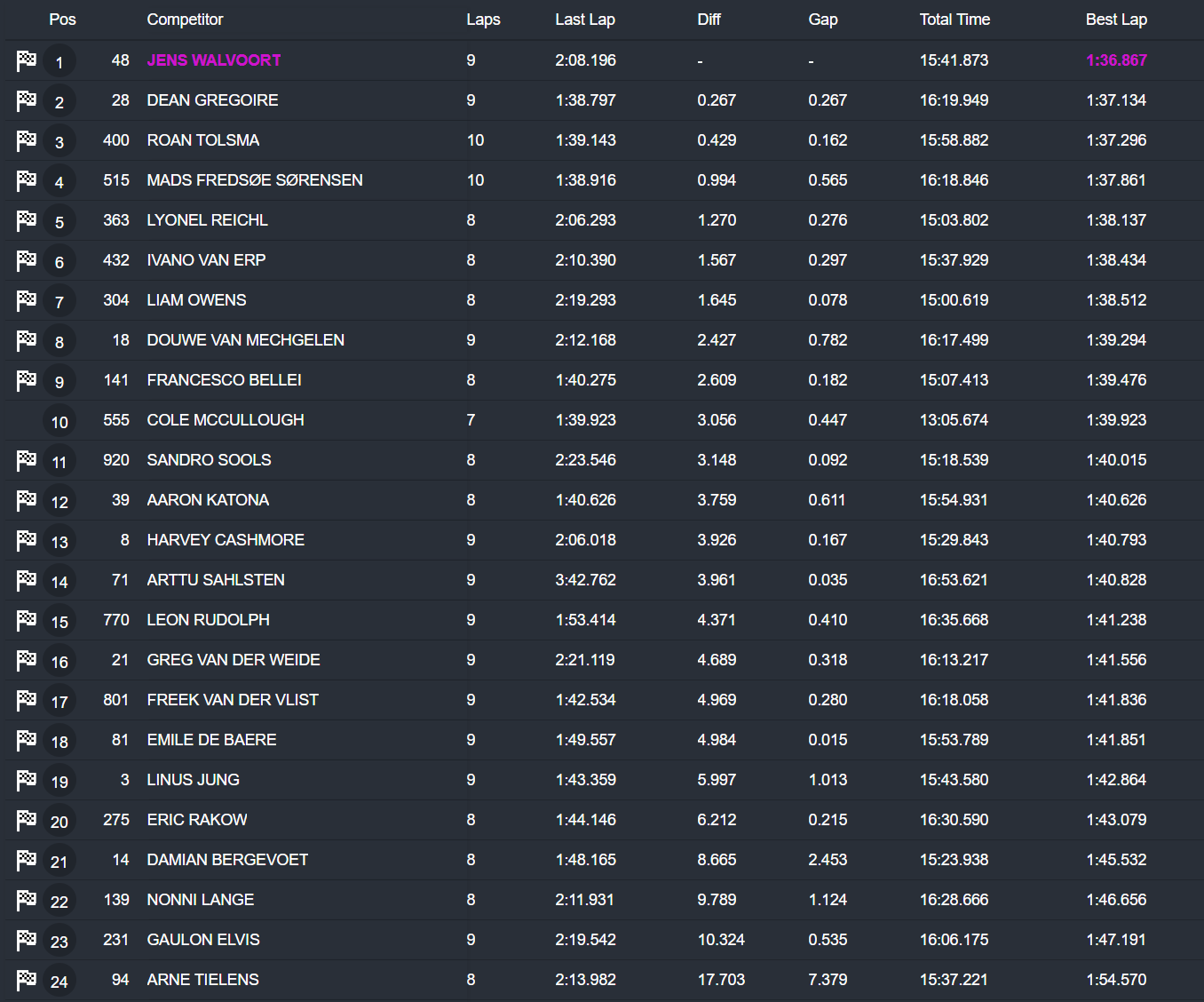The height and width of the screenshot is (1002, 1204).
Task: Click the finish flag next to Arne Tielens
Action: [x=27, y=979]
